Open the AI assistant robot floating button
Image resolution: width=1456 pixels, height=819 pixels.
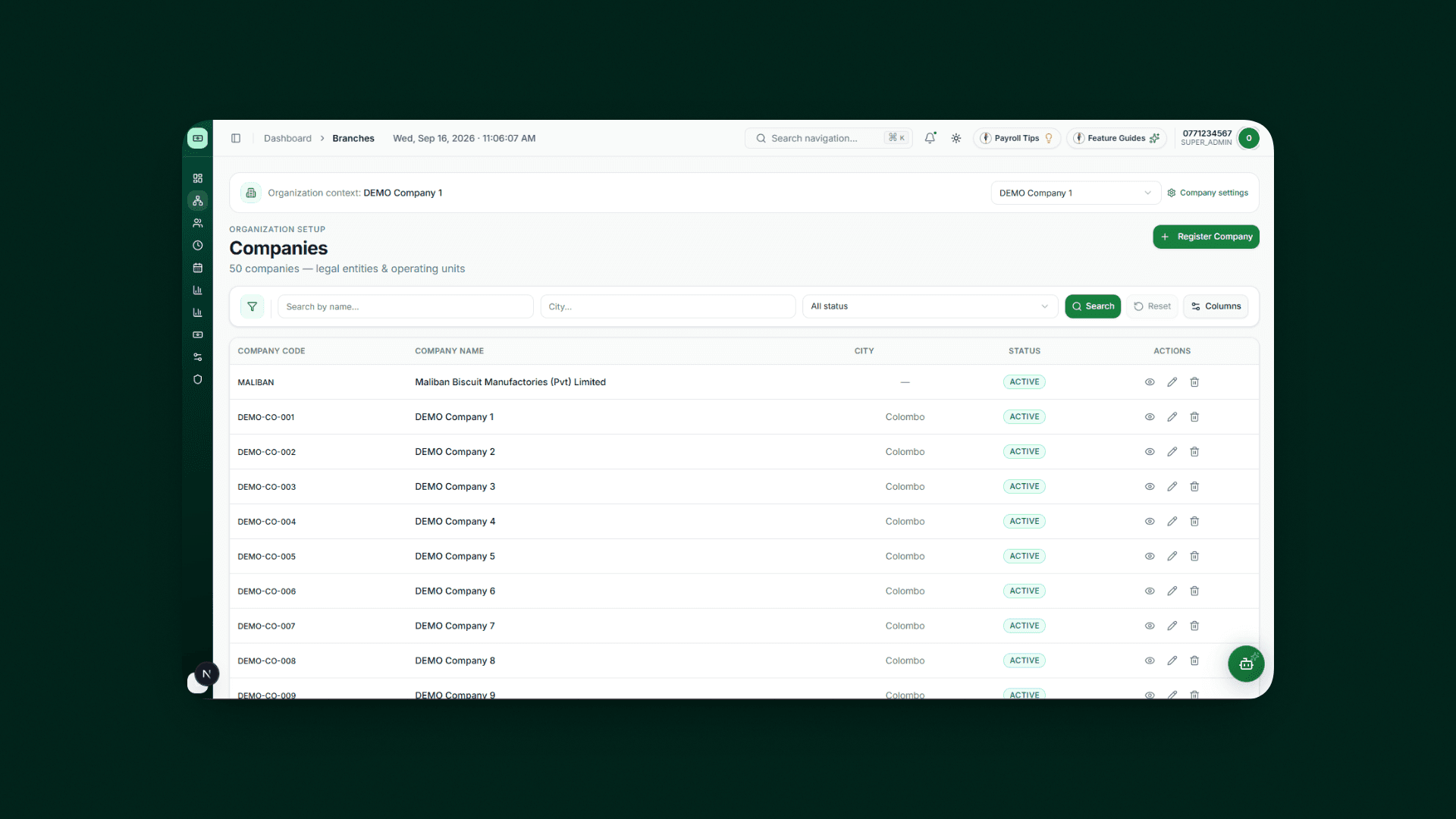[x=1246, y=664]
